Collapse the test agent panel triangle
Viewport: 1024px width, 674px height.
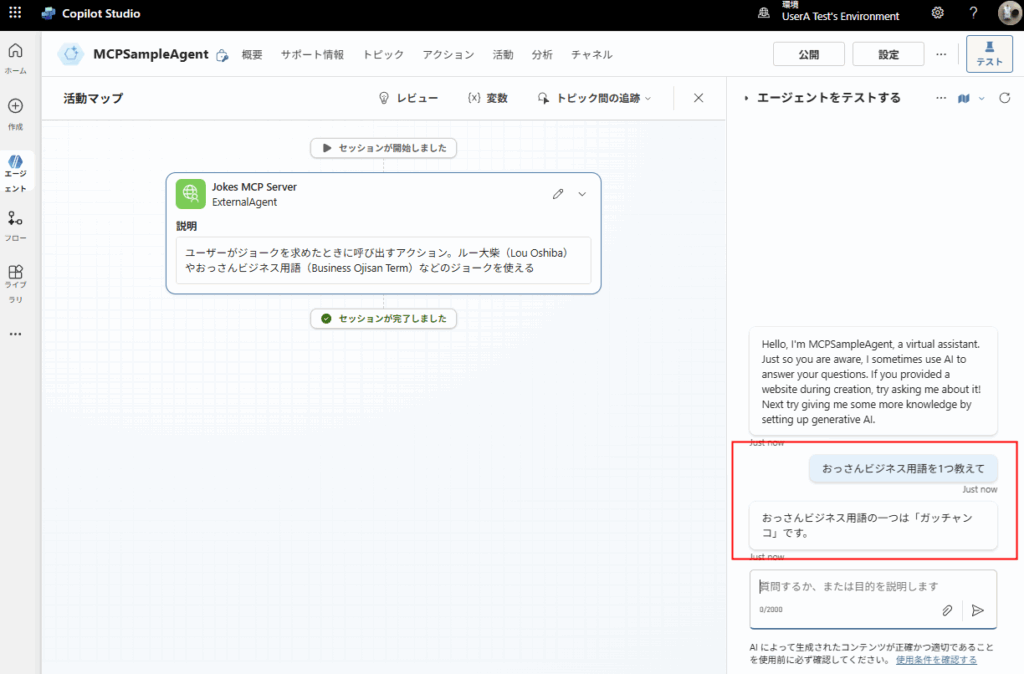click(x=746, y=98)
